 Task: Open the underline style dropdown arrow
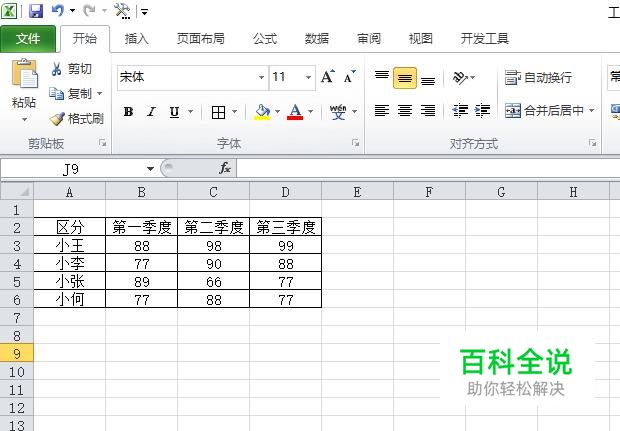191,112
